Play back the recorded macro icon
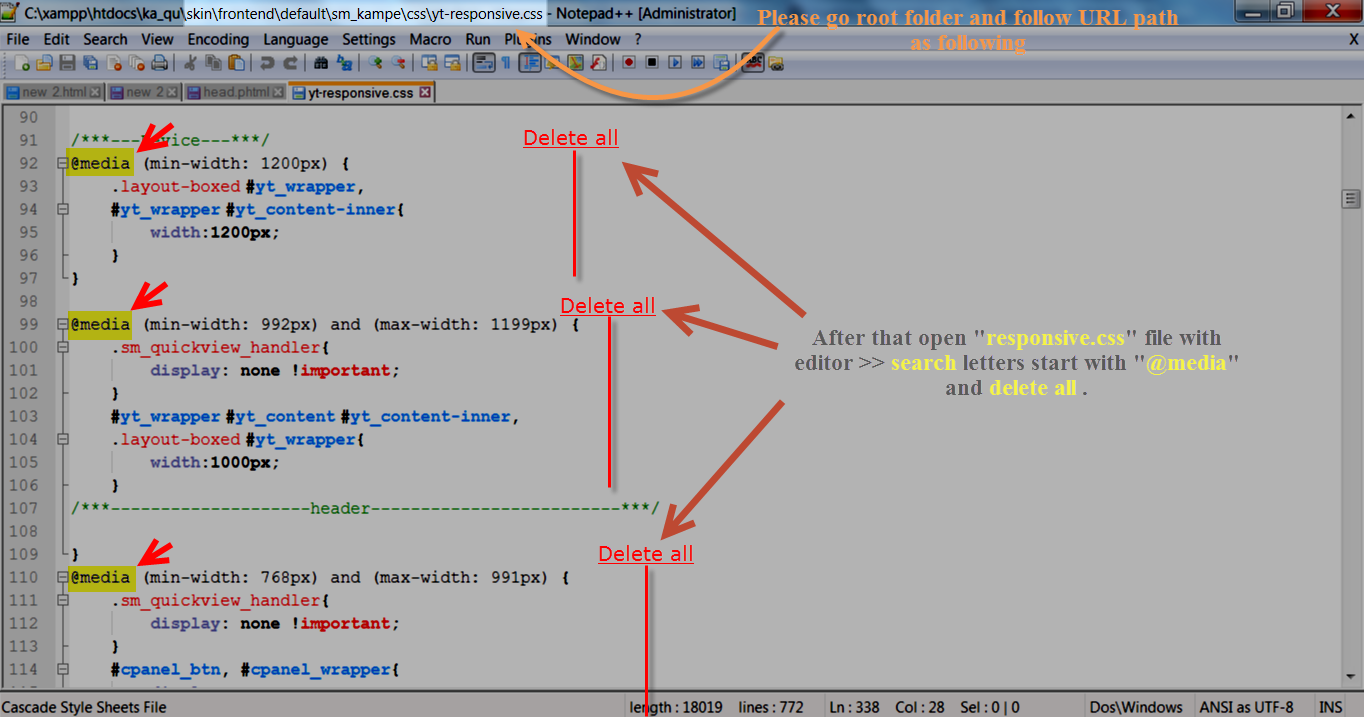The image size is (1364, 717). click(x=675, y=62)
